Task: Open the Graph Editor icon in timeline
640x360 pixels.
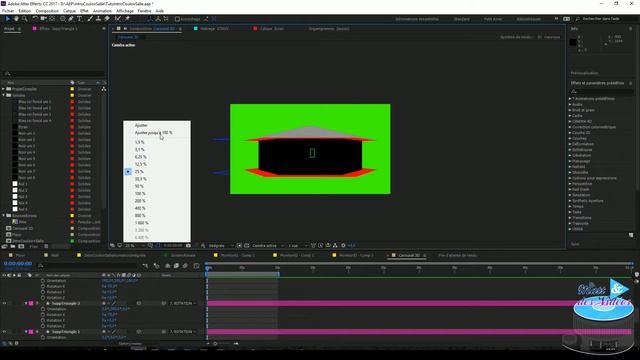Action: pos(196,266)
